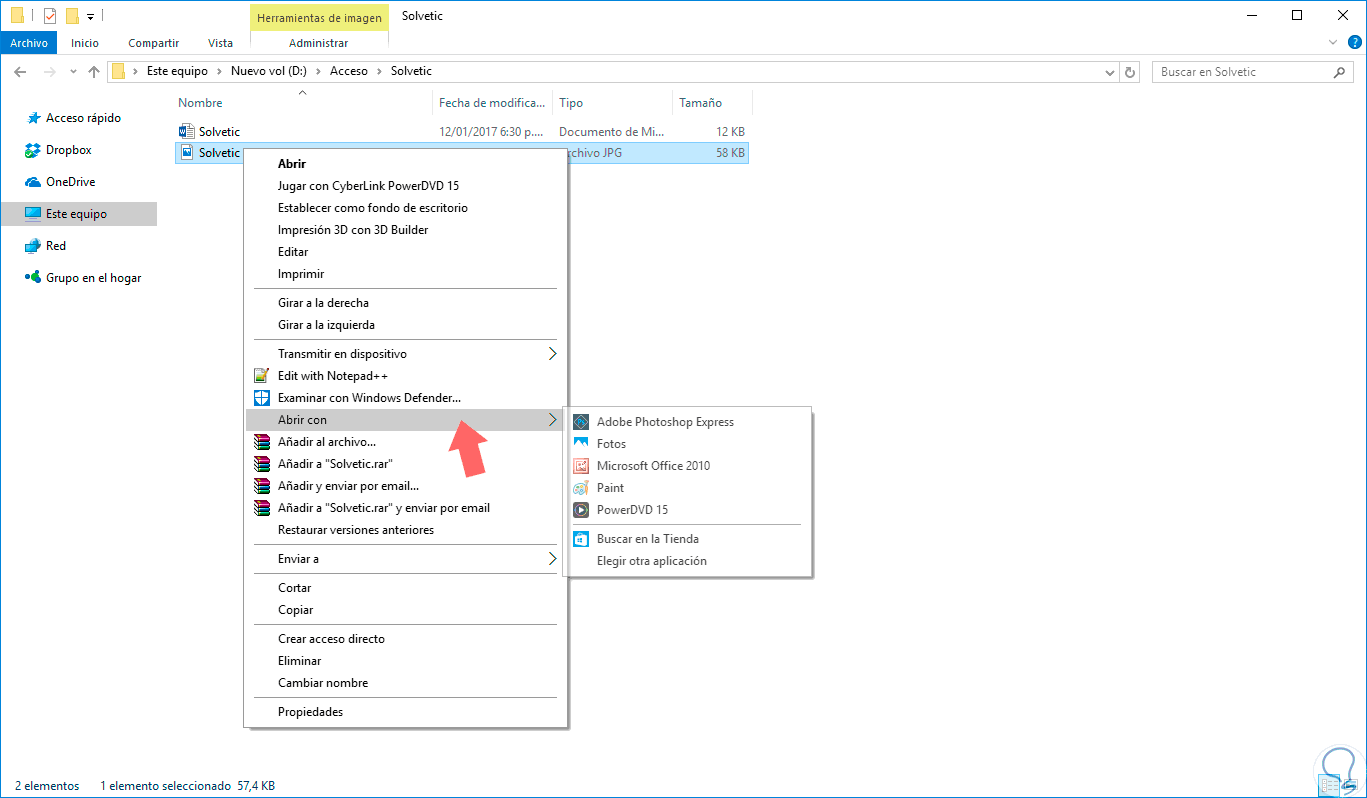Switch to the Vista tab

(220, 43)
